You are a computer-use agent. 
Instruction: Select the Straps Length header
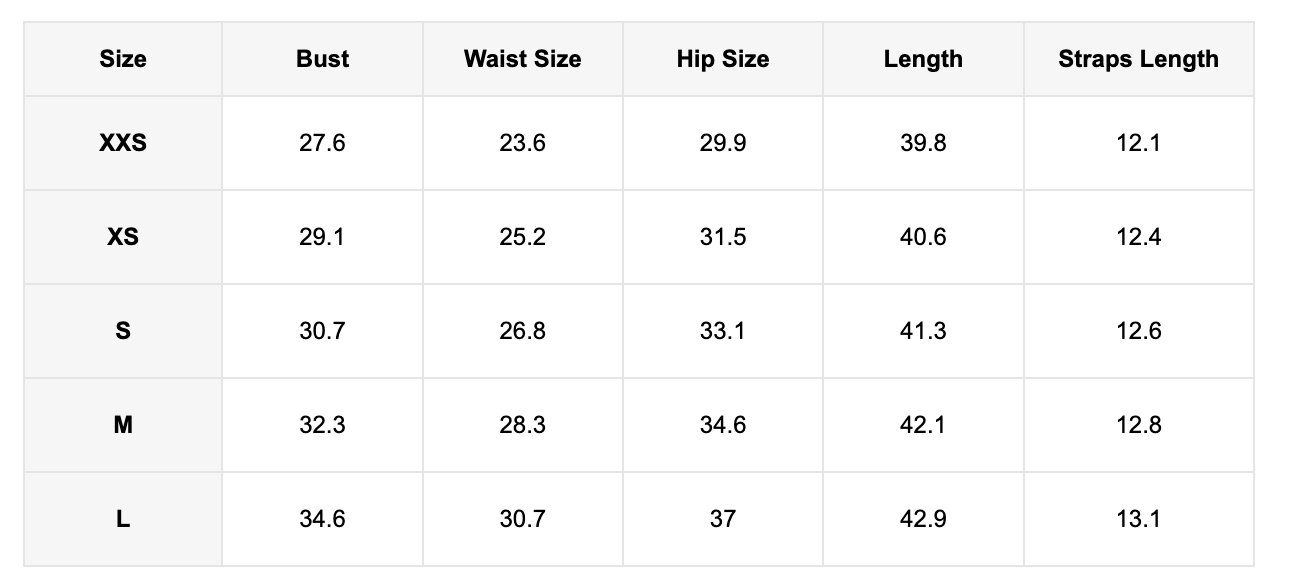coord(1139,59)
